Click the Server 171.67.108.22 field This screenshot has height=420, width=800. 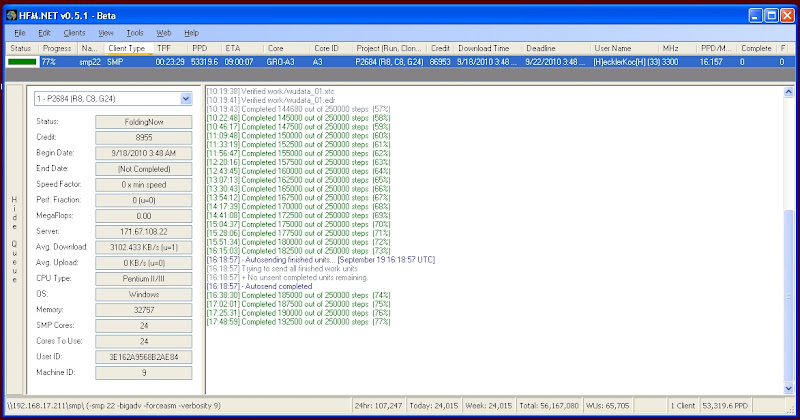point(143,232)
